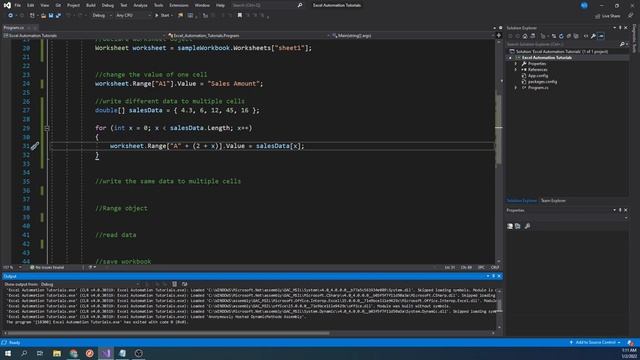This screenshot has width=640, height=360.
Task: Click the Solution Explorer Home icon
Action: point(524,36)
